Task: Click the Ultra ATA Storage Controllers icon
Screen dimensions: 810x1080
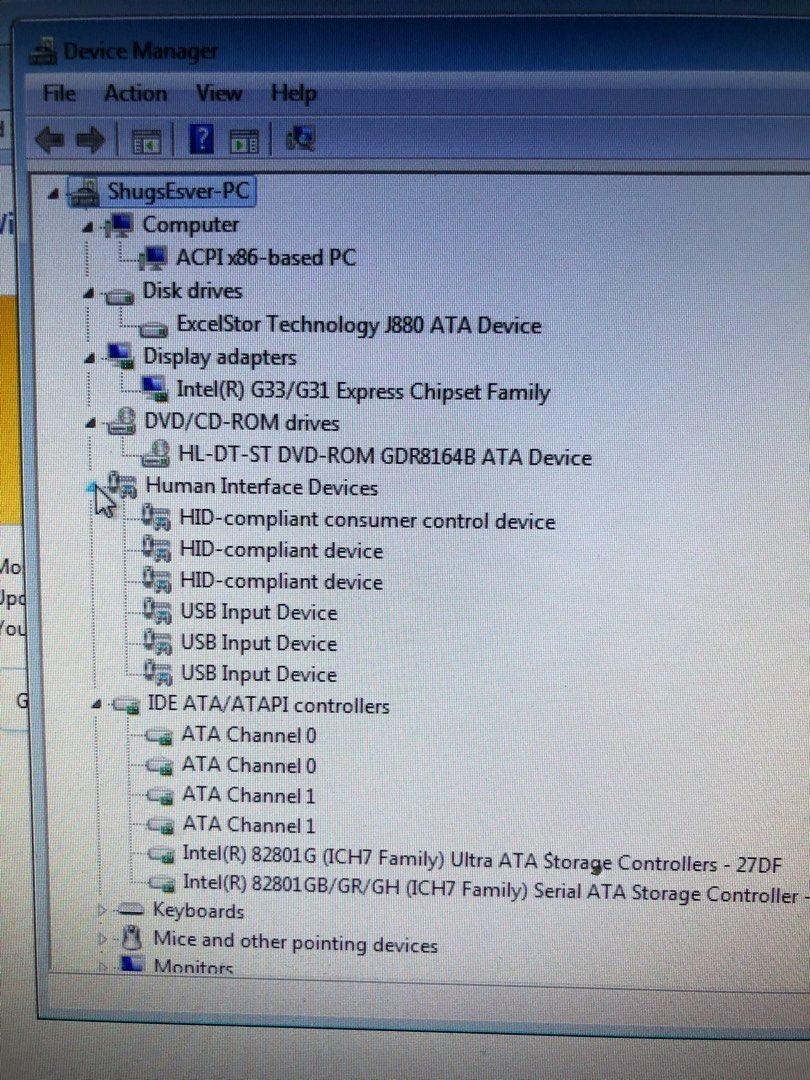Action: click(163, 855)
